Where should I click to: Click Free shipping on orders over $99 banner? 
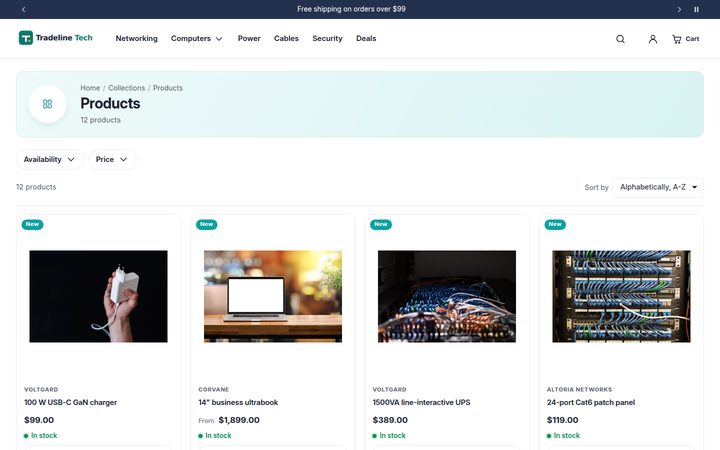[x=351, y=9]
